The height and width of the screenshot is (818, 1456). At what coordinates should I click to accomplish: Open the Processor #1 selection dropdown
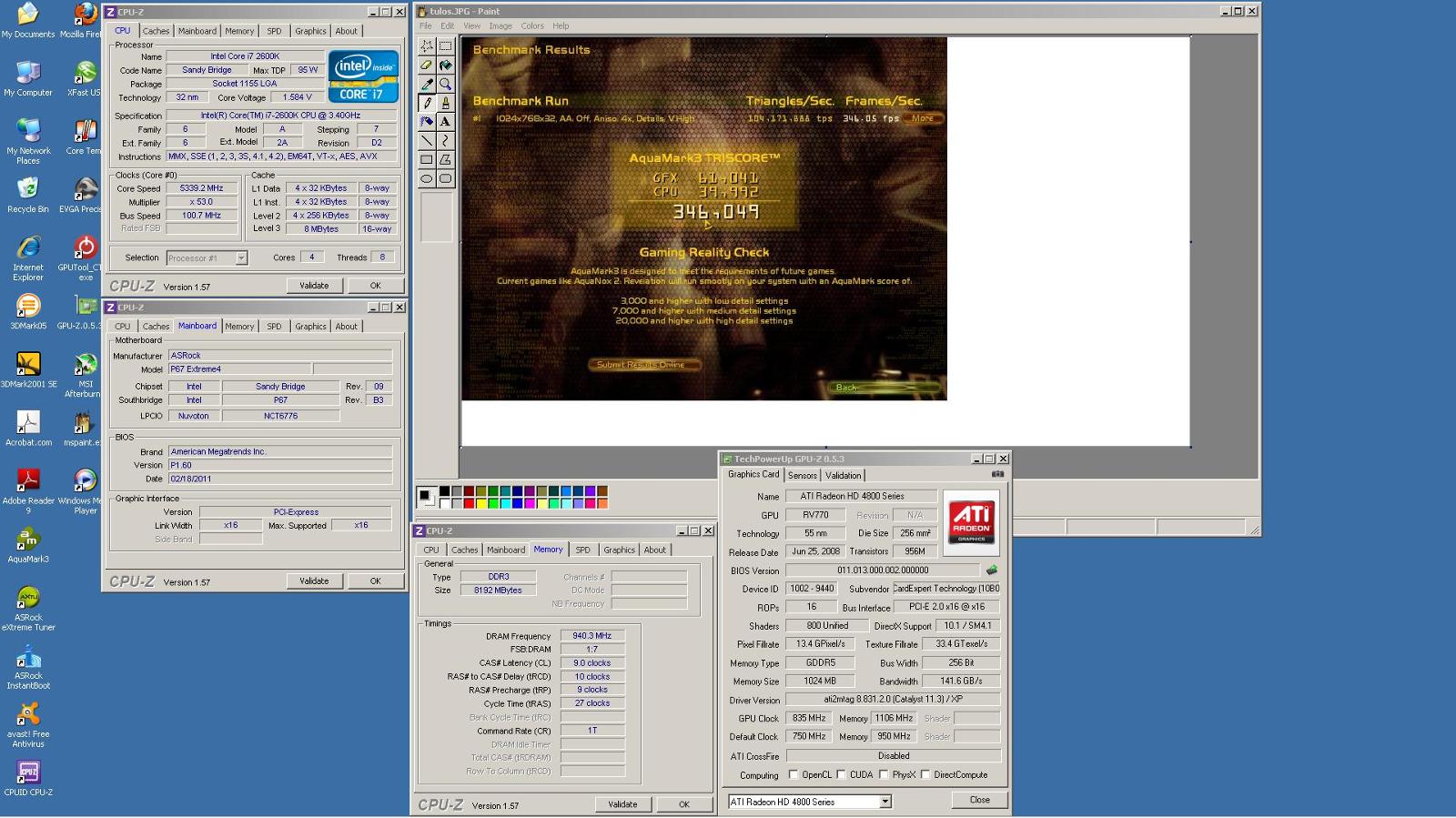(241, 258)
